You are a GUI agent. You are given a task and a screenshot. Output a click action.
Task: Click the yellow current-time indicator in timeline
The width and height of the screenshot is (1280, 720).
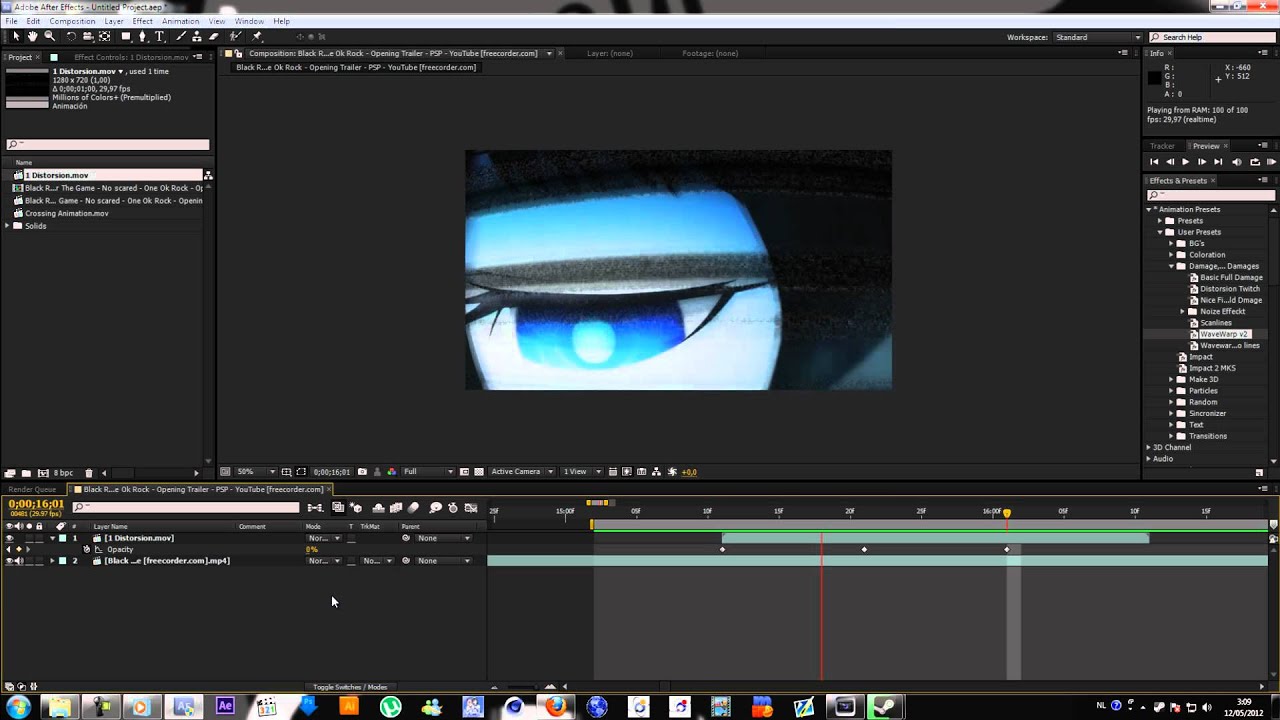1007,512
